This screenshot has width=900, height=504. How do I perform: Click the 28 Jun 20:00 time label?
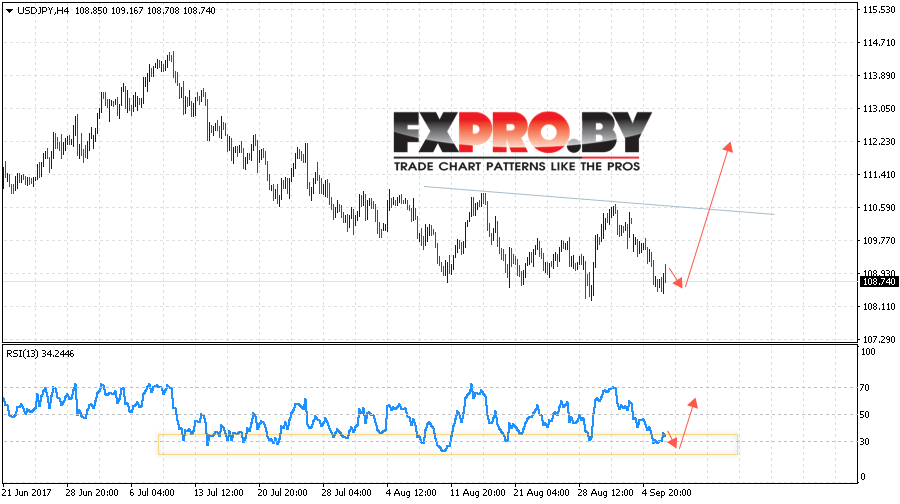click(x=92, y=493)
